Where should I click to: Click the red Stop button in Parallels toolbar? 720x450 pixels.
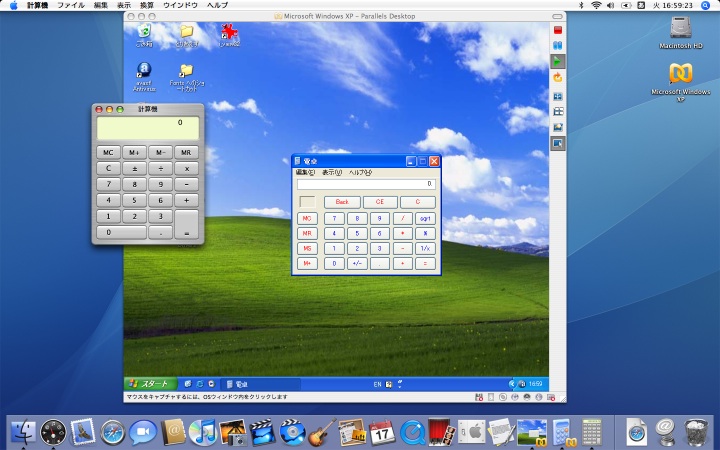pos(558,30)
